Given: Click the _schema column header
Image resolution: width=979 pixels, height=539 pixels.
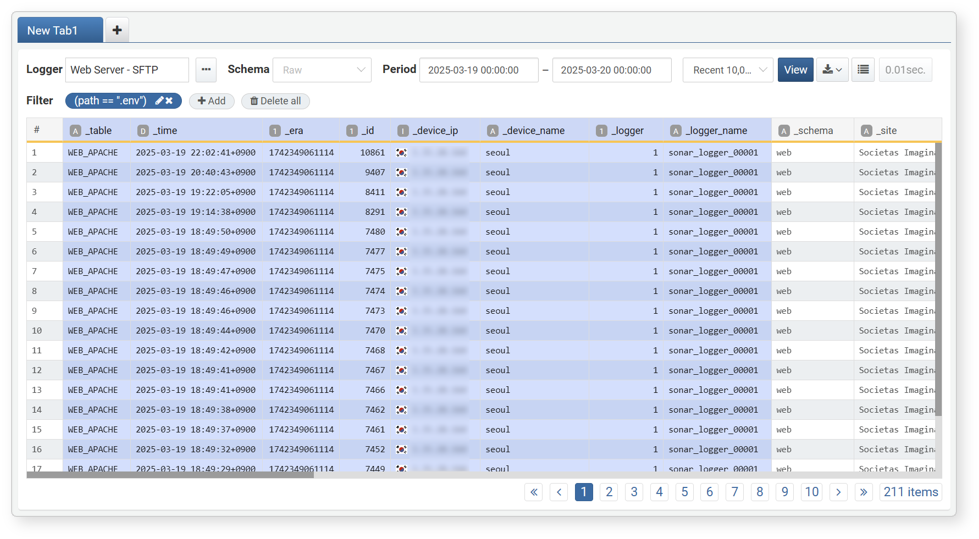Looking at the screenshot, I should [813, 131].
